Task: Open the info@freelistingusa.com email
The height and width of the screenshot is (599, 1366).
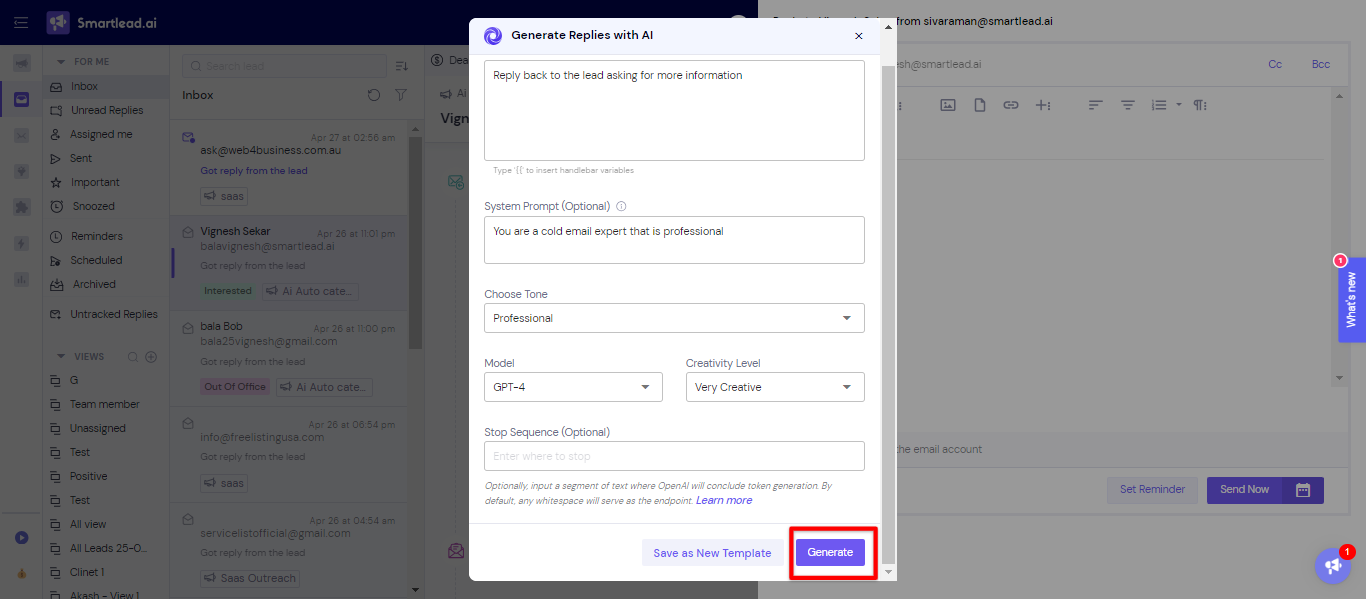Action: 290,453
